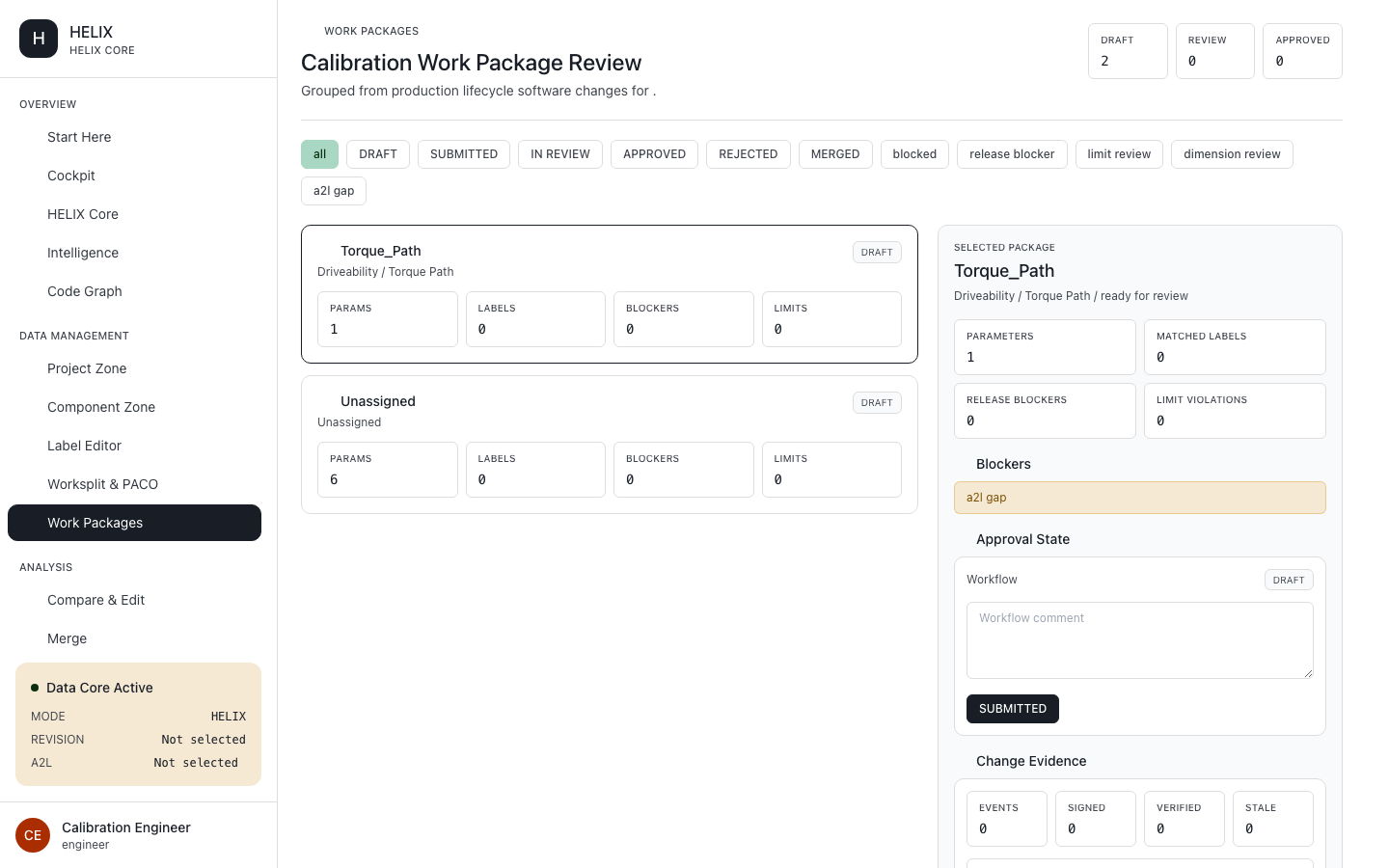Screen dimensions: 1389x868
Task: Click the CE user avatar
Action: (x=33, y=835)
